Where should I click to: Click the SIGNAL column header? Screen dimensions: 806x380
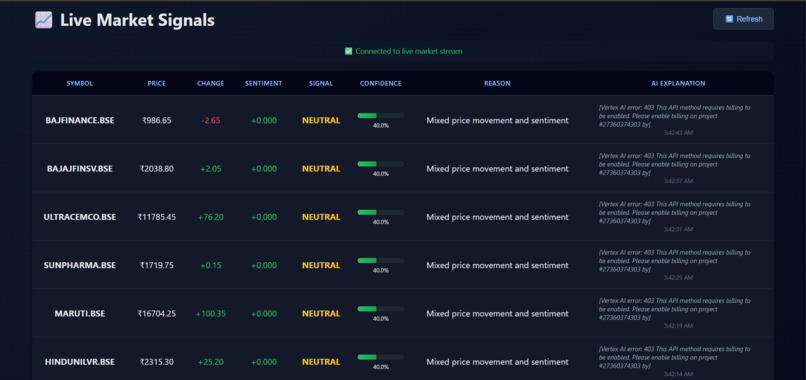coord(321,83)
